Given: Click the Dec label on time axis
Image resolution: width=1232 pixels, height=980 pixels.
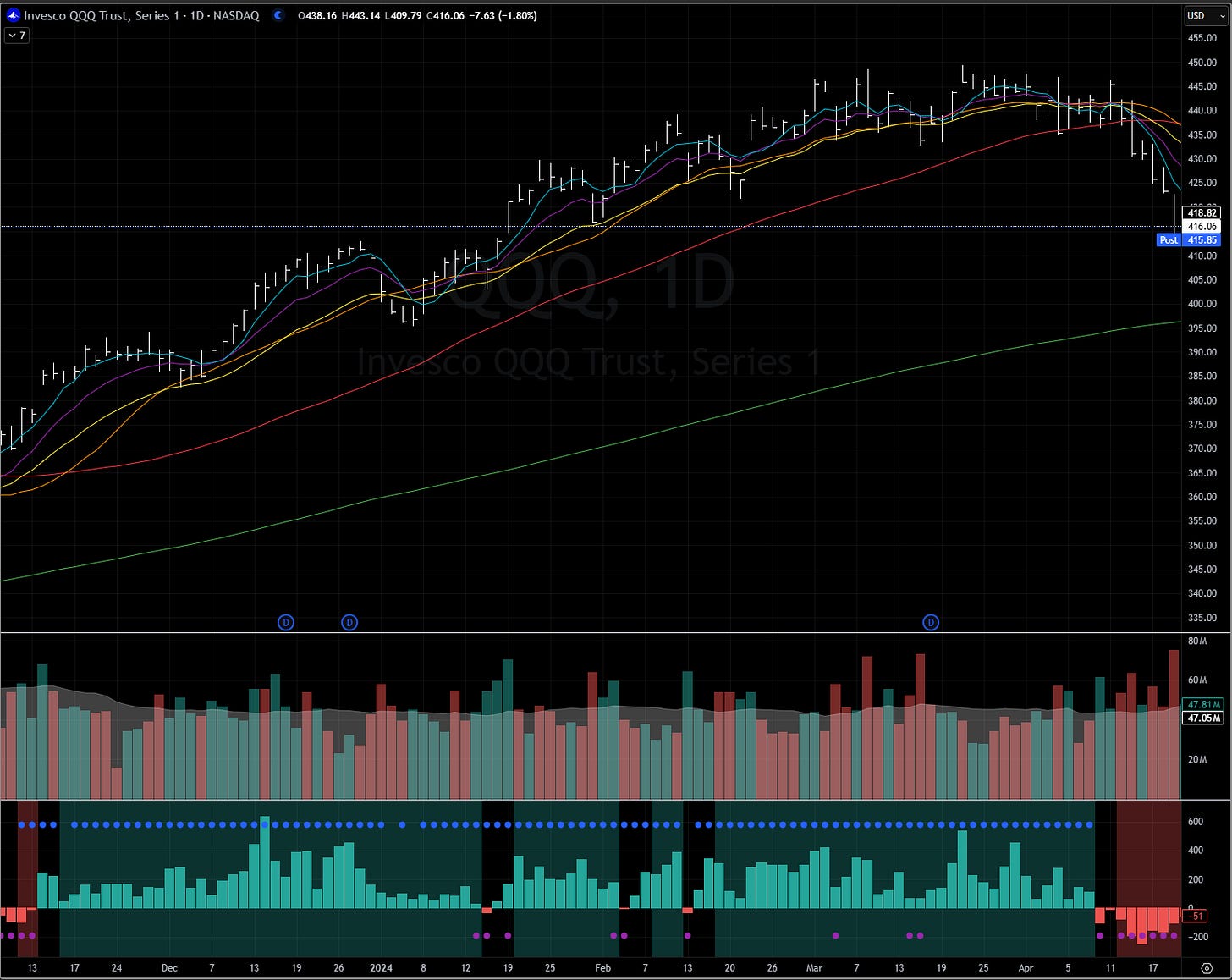Looking at the screenshot, I should pos(169,968).
